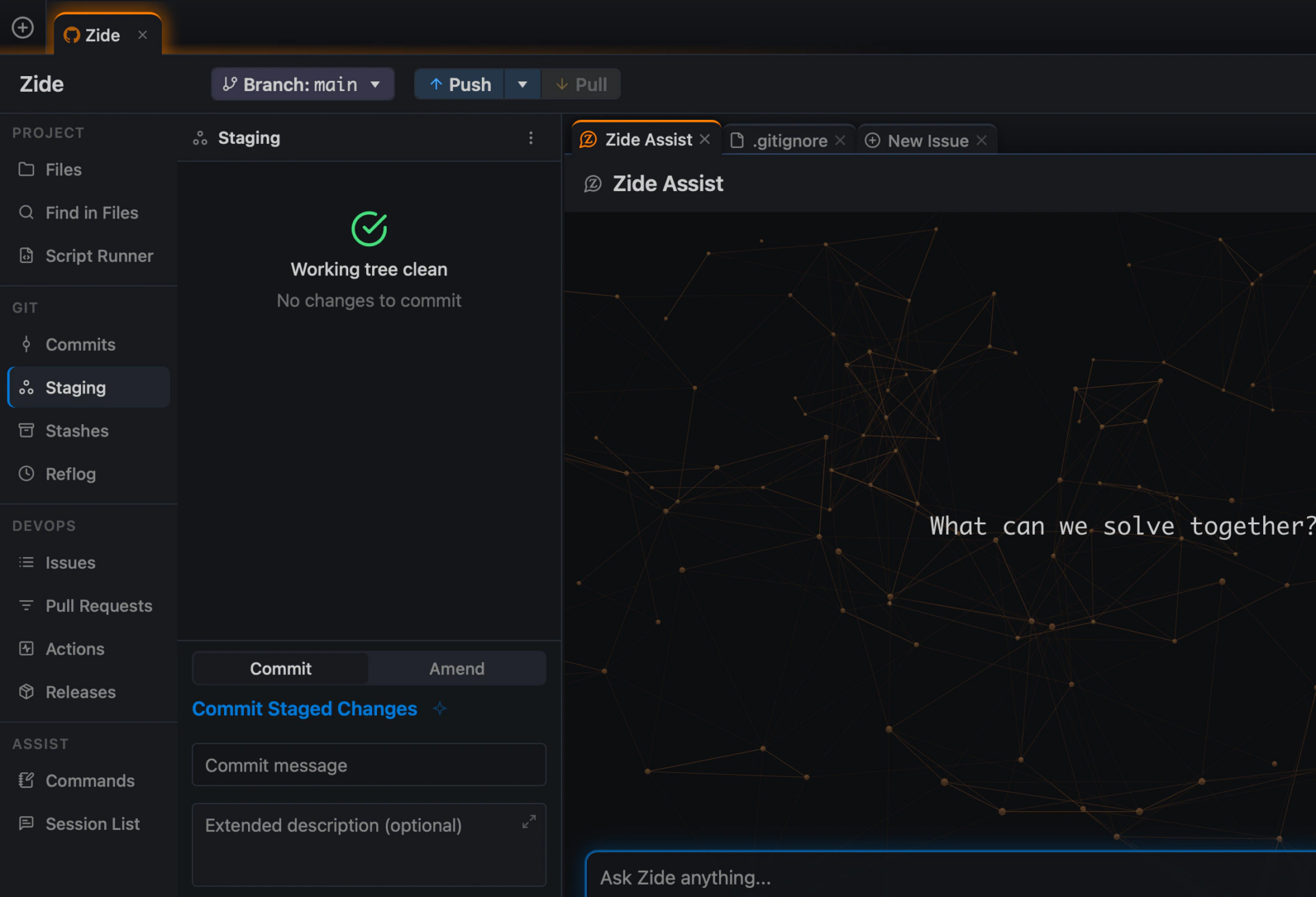The width and height of the screenshot is (1316, 897).
Task: Select the Amend mode toggle
Action: 456,668
